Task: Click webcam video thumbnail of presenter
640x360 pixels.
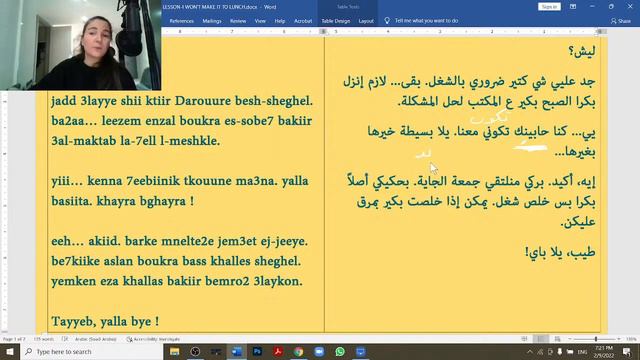Action: [x=80, y=45]
